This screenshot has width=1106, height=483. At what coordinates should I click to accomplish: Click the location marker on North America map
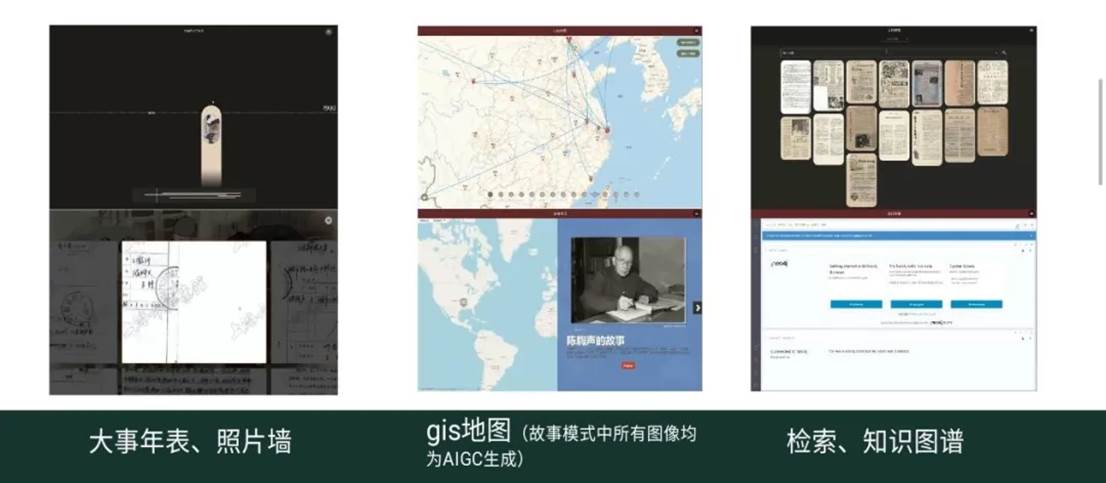point(462,299)
